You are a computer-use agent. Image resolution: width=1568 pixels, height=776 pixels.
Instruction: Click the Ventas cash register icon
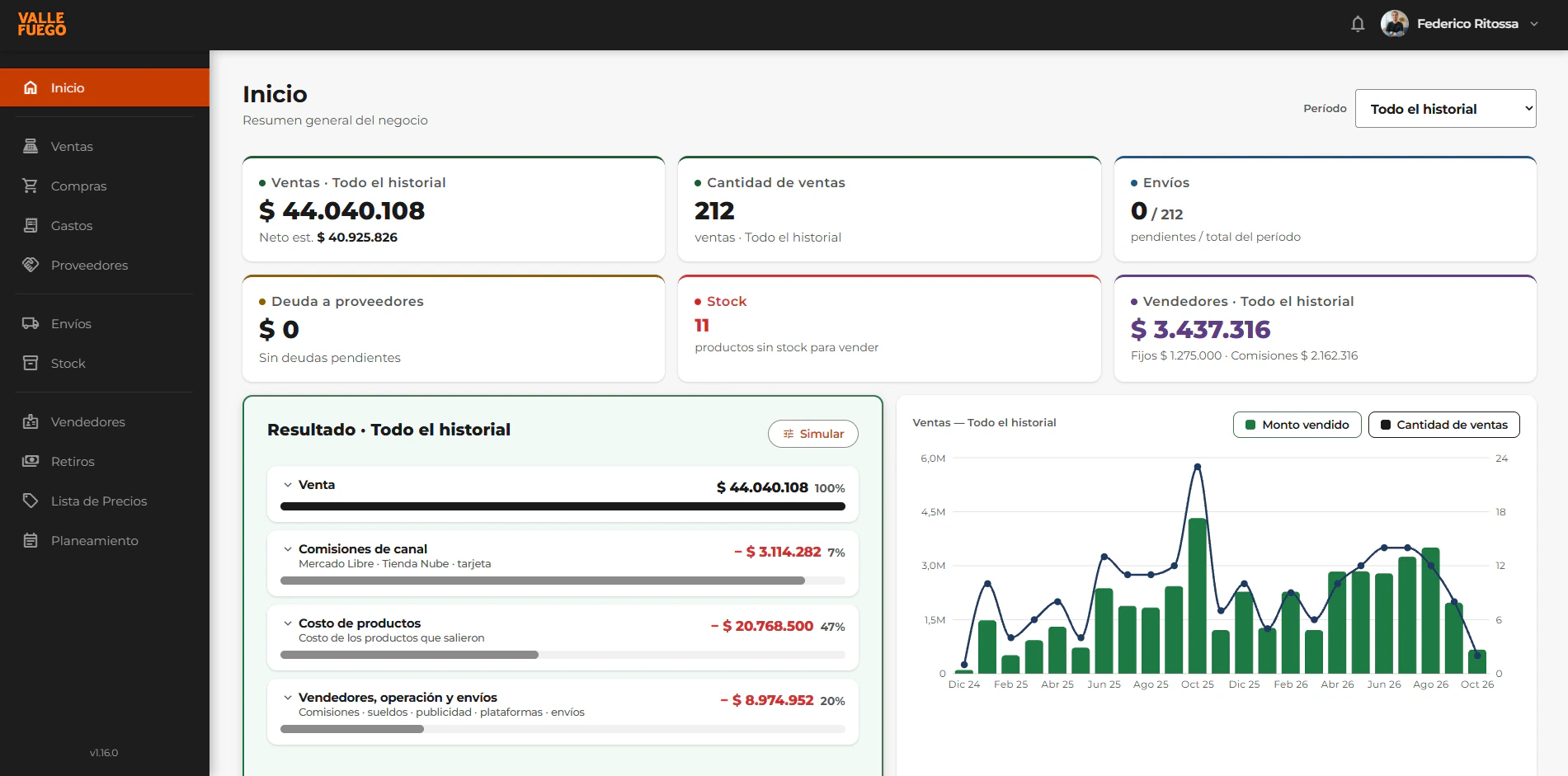tap(31, 146)
